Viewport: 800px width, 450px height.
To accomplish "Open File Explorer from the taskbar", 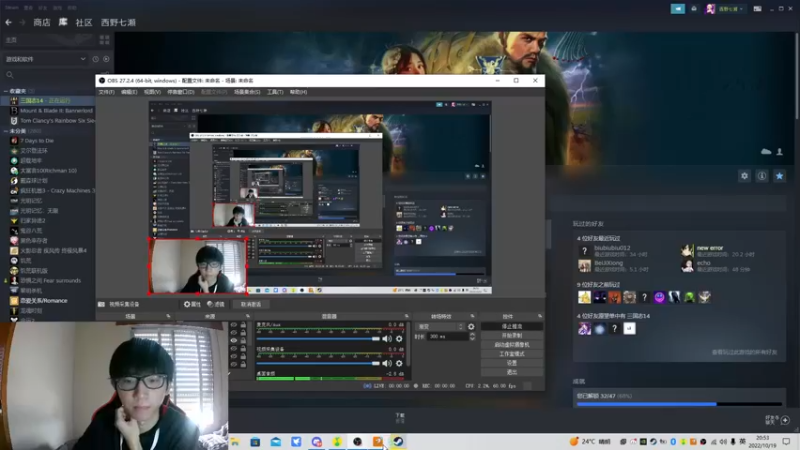I will click(235, 442).
